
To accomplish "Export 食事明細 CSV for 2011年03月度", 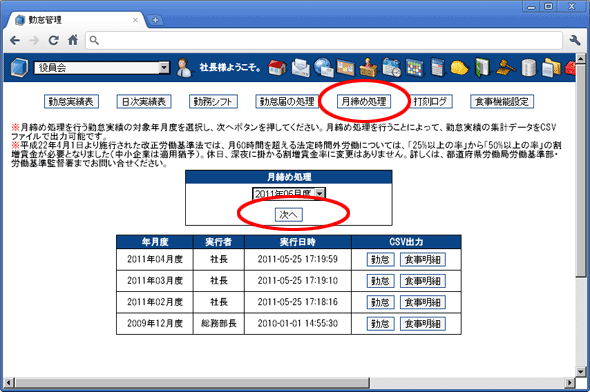I will click(x=423, y=281).
